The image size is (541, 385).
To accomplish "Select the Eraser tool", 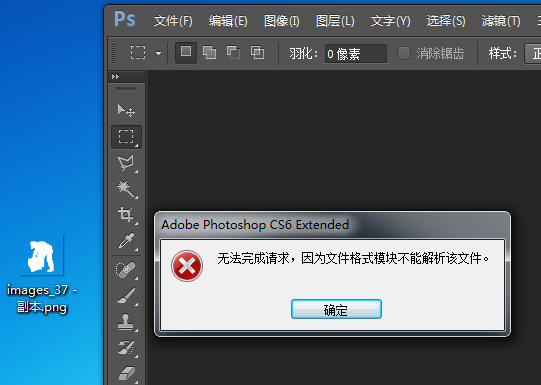I will click(x=126, y=373).
